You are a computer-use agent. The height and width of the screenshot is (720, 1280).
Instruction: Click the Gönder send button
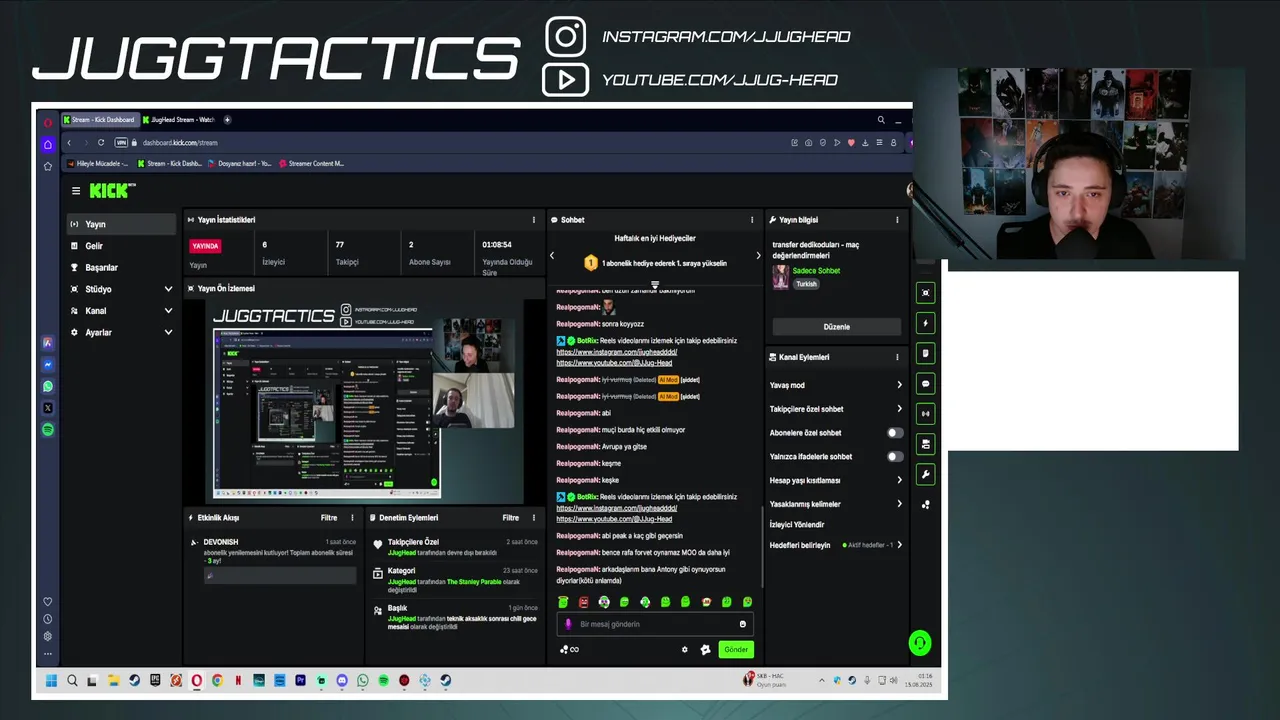coord(736,649)
